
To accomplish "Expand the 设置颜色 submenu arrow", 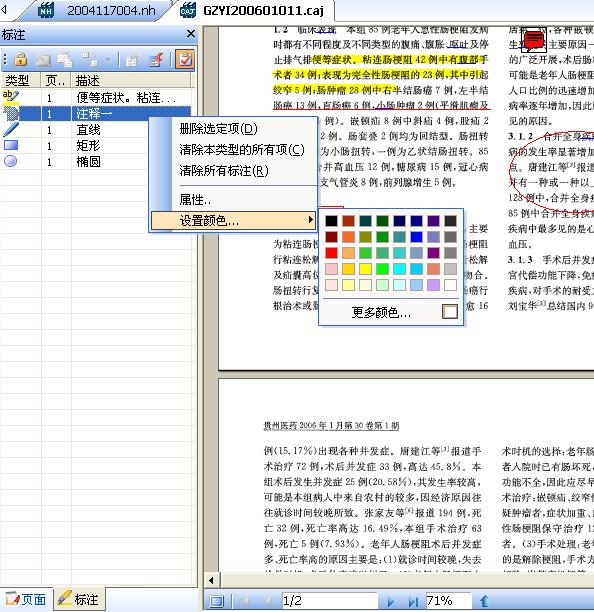I will pyautogui.click(x=310, y=220).
